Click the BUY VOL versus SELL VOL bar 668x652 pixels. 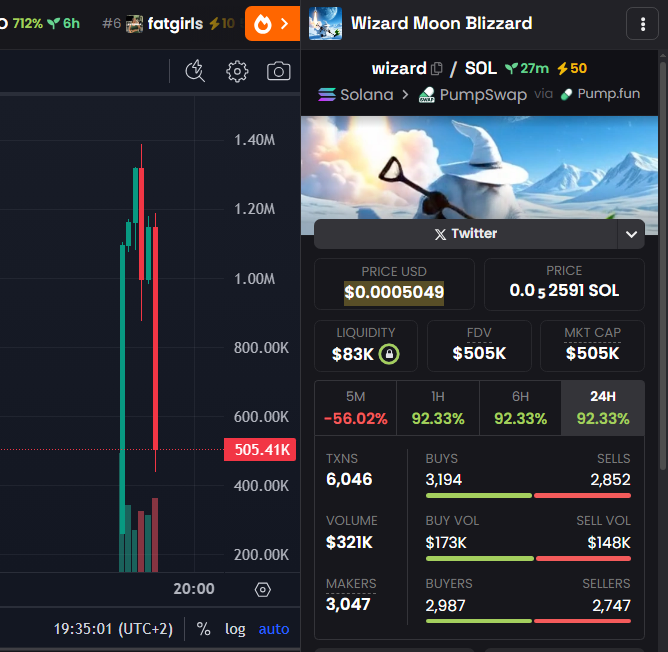pyautogui.click(x=528, y=559)
